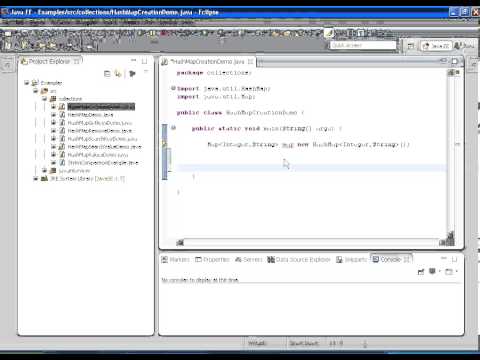The image size is (480, 360).
Task: Click the Map<Integer,String> map declaration line
Action: (x=308, y=145)
